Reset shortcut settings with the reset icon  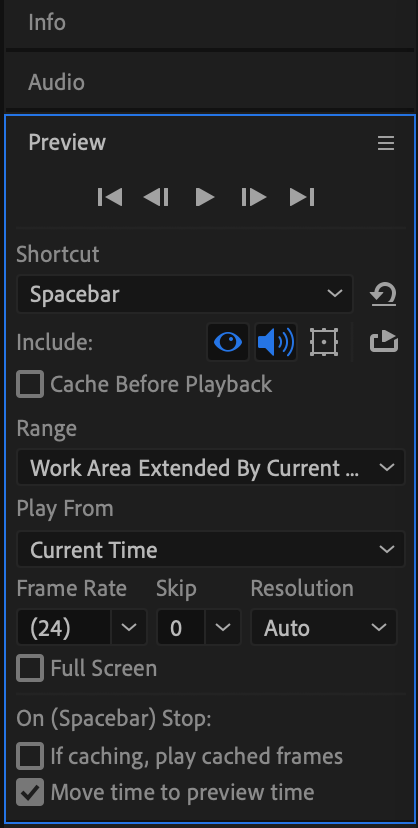pos(383,294)
